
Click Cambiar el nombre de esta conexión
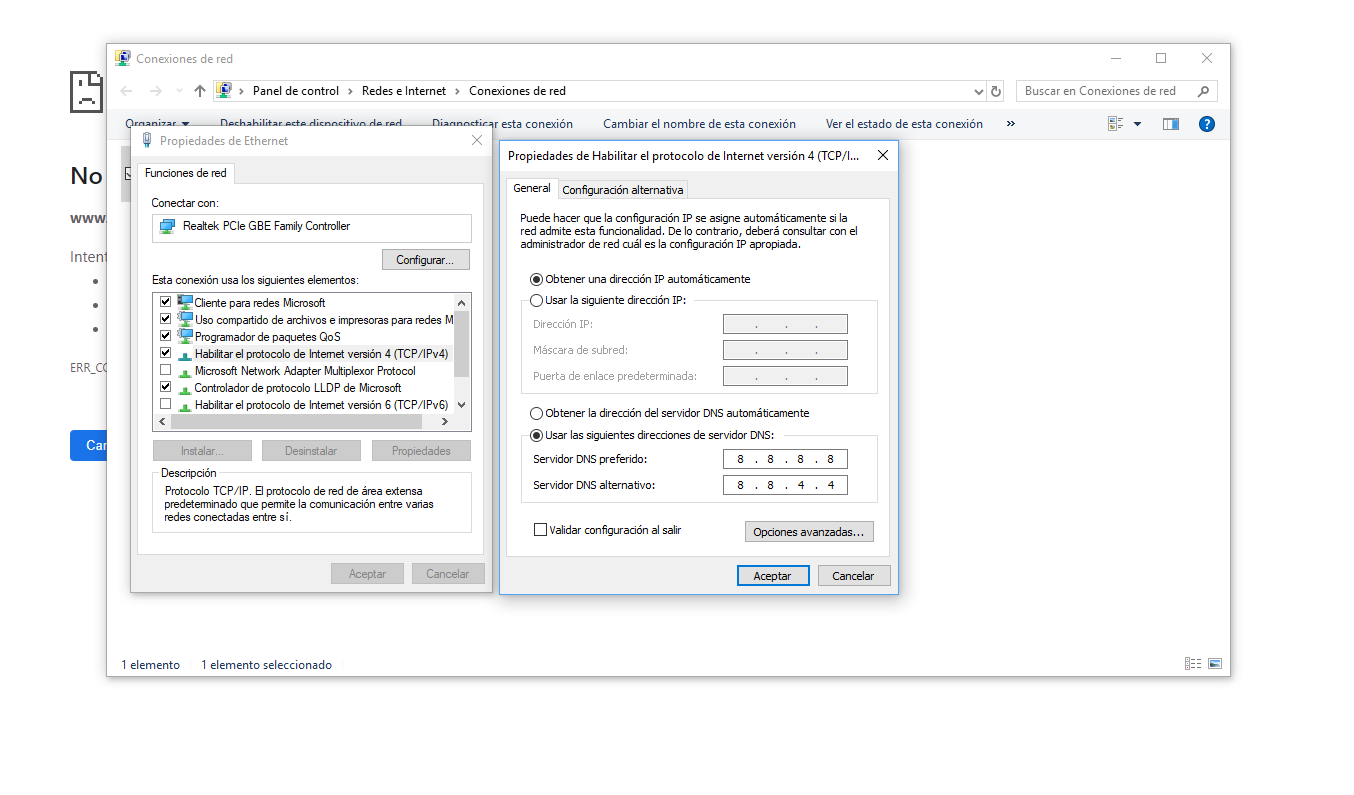click(699, 124)
